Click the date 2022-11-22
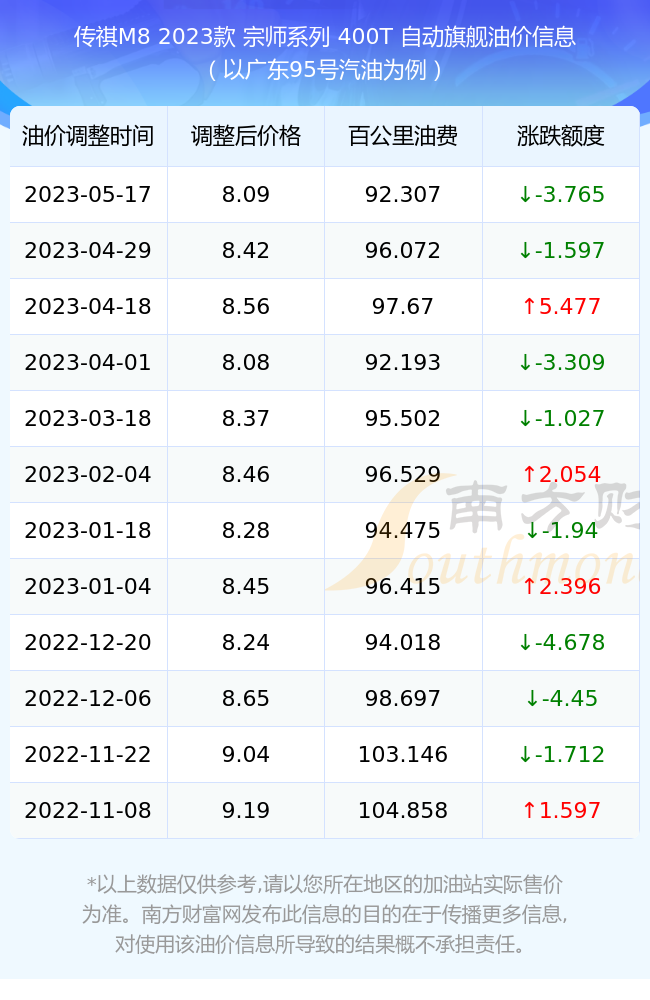This screenshot has width=650, height=1000. click(88, 754)
